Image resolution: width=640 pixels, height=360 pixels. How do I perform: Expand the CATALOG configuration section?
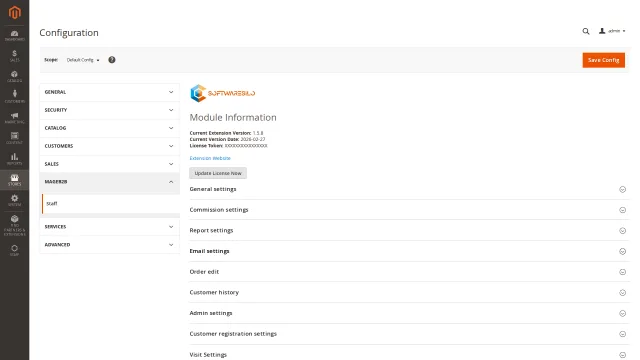point(109,128)
